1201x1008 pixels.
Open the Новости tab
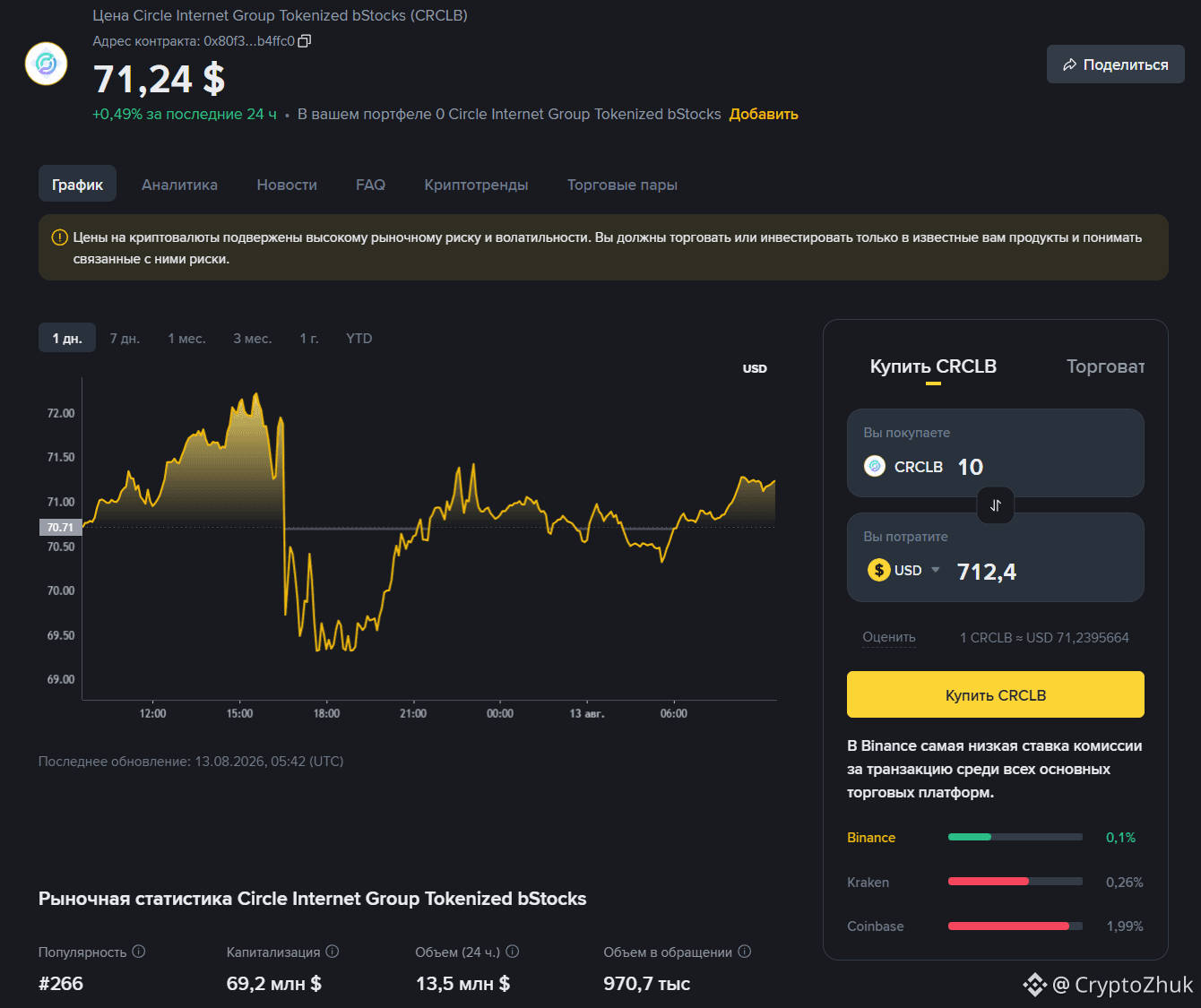tap(287, 185)
